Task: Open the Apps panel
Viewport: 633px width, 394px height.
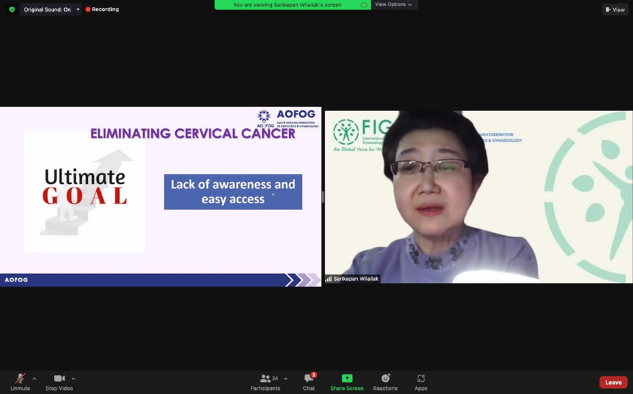Action: coord(421,382)
